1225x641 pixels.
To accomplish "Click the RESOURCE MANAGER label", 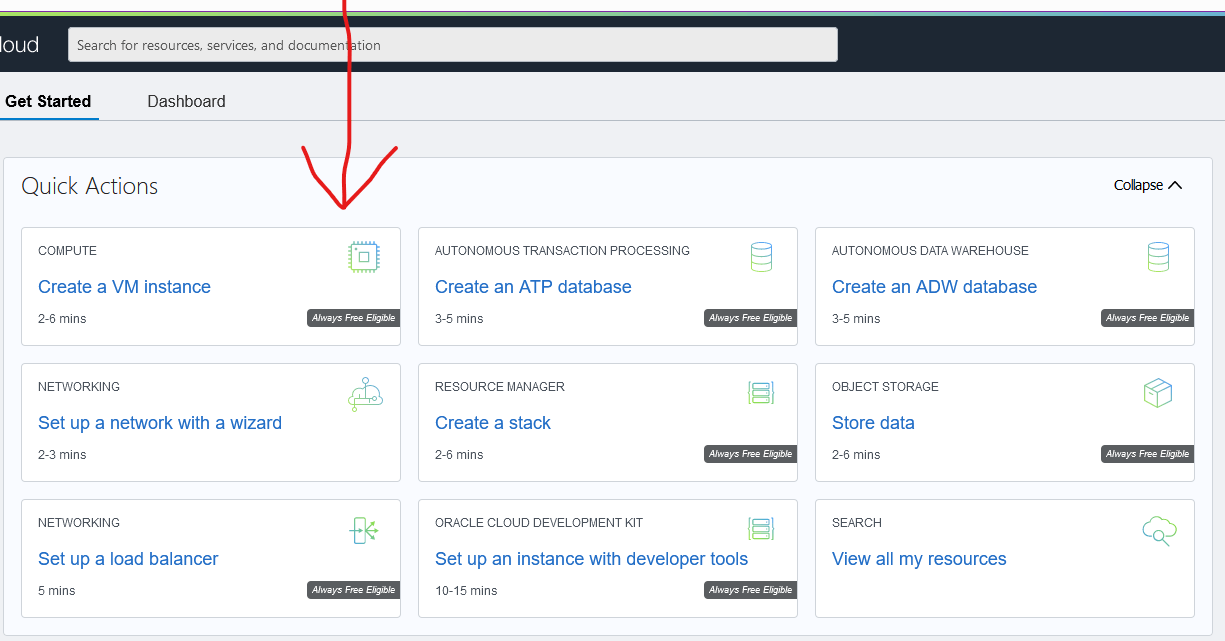I will click(500, 387).
